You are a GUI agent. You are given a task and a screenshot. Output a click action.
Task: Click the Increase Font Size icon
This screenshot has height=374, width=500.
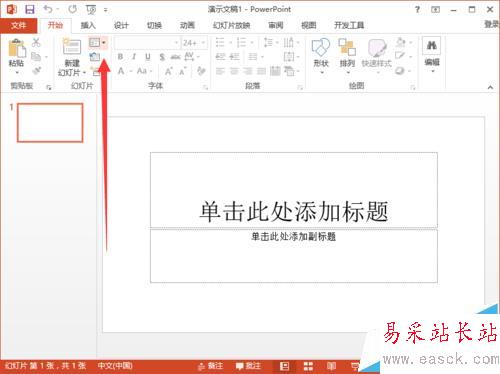point(168,71)
